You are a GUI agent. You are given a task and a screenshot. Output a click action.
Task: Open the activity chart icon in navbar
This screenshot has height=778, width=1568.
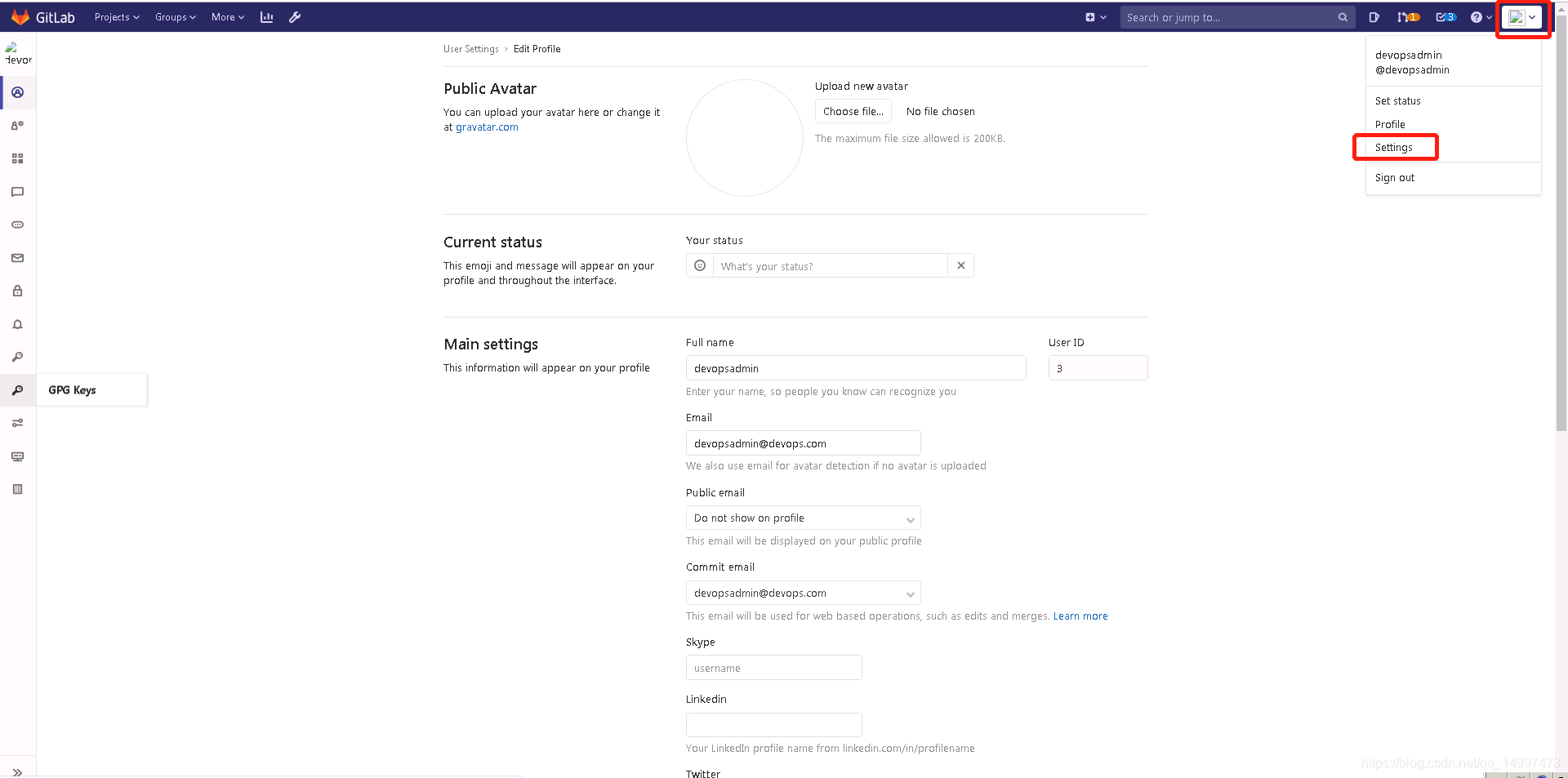pos(266,17)
